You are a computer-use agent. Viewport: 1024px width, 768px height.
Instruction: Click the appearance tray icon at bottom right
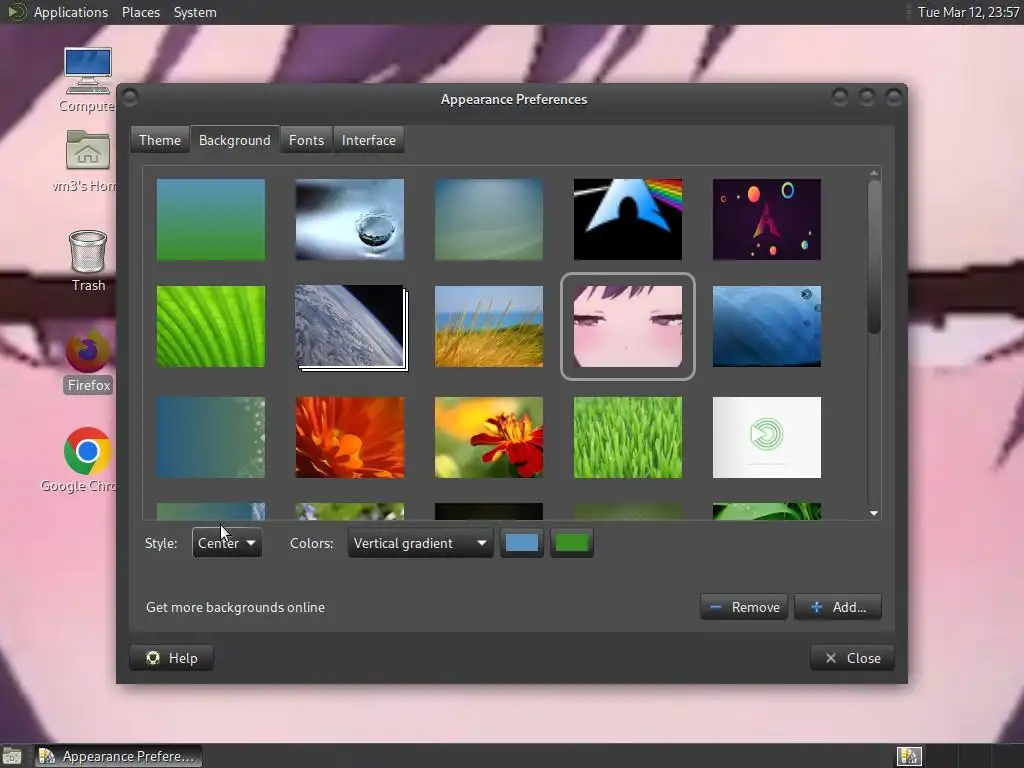(x=908, y=756)
